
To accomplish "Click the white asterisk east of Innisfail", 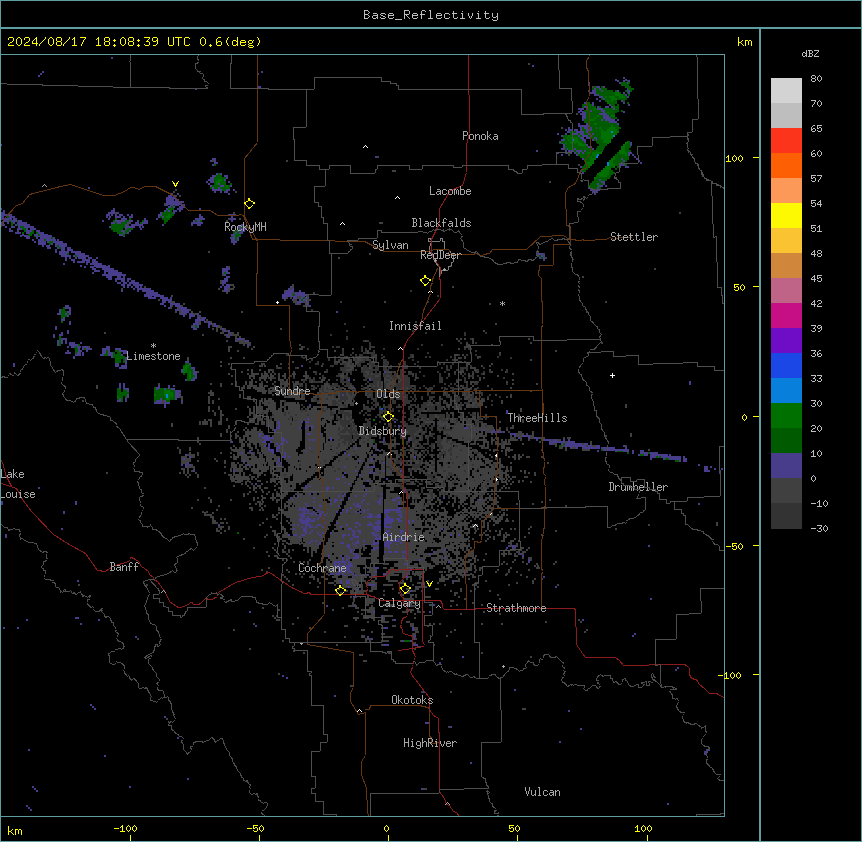I will (x=502, y=303).
